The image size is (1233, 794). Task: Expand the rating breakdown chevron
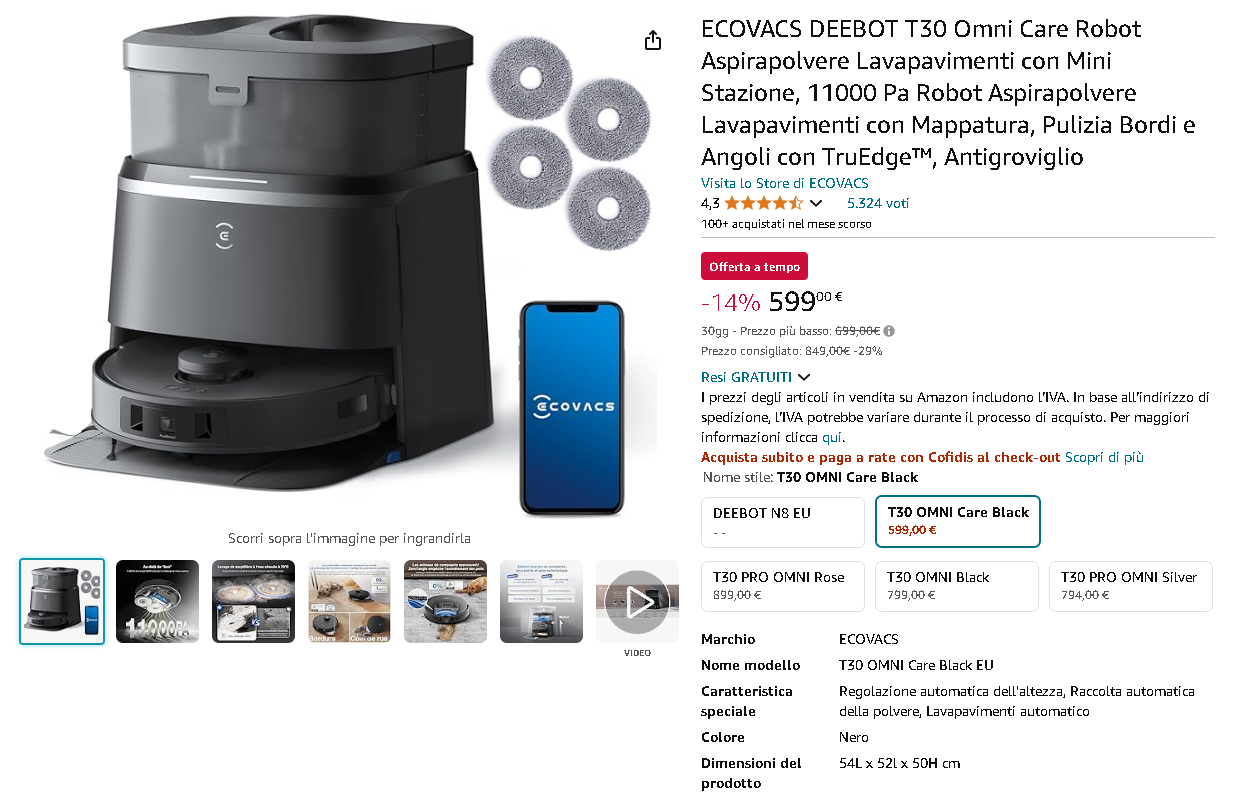click(x=816, y=203)
